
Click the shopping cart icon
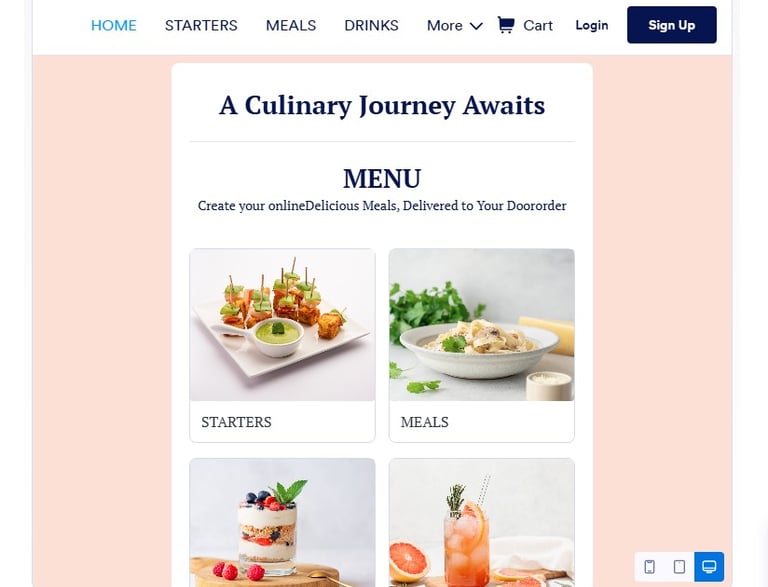(505, 24)
